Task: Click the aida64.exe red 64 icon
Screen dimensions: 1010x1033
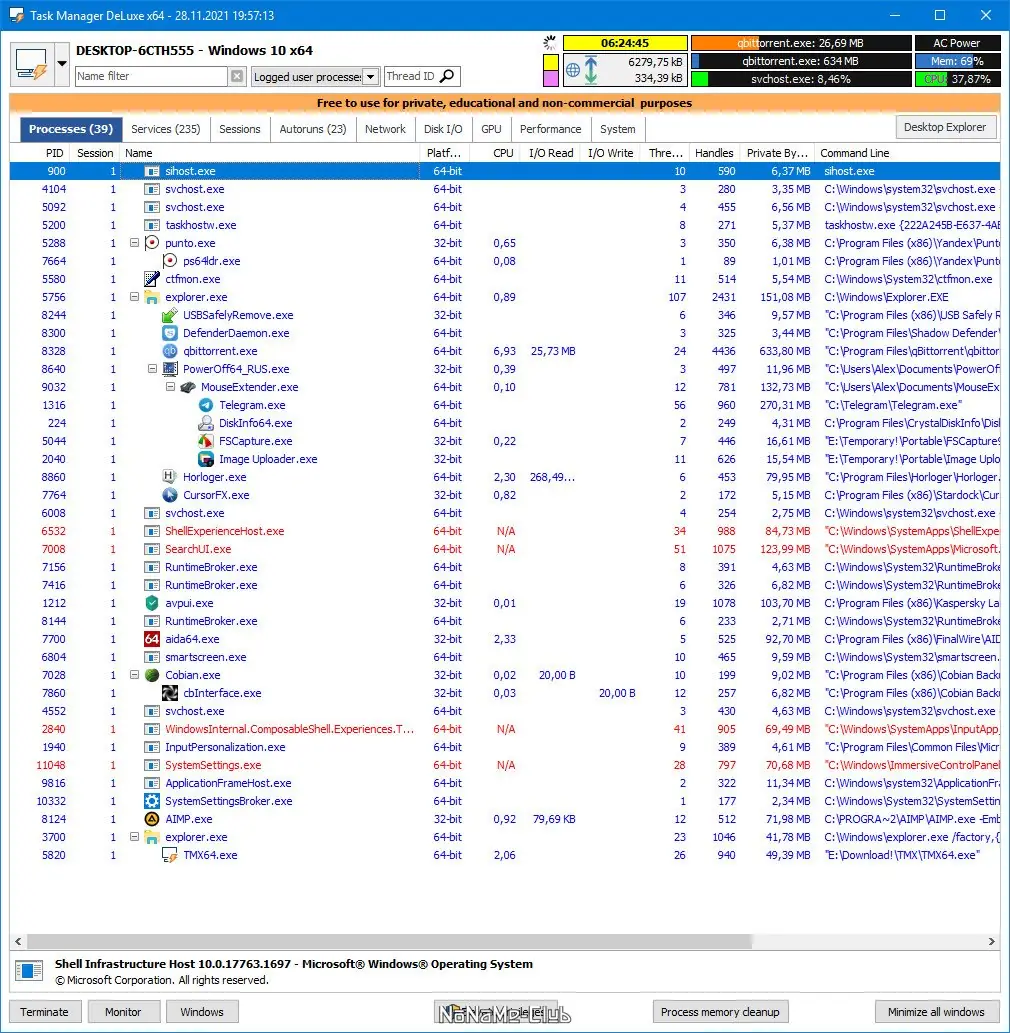Action: coord(152,639)
